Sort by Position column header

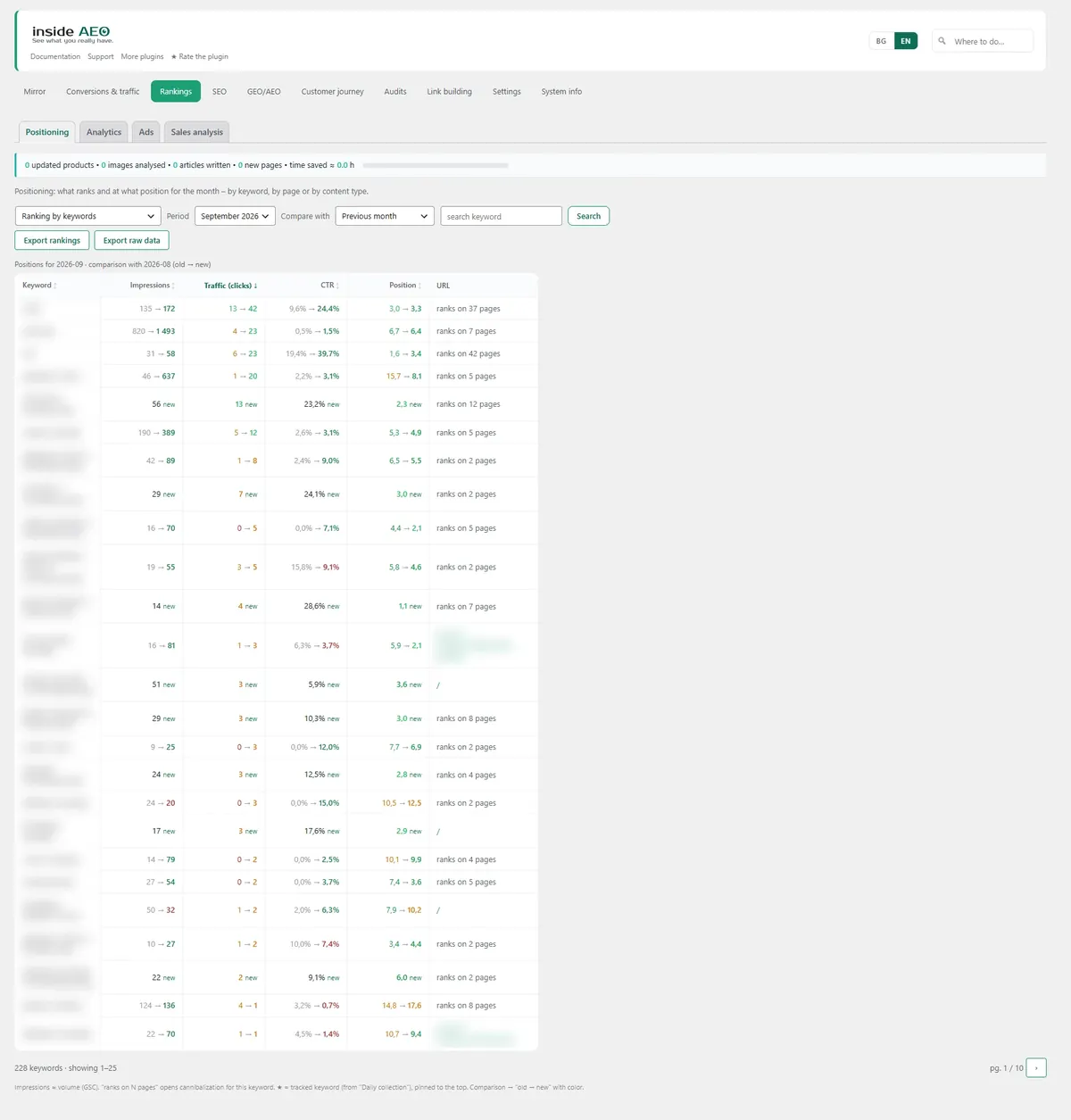(x=405, y=286)
